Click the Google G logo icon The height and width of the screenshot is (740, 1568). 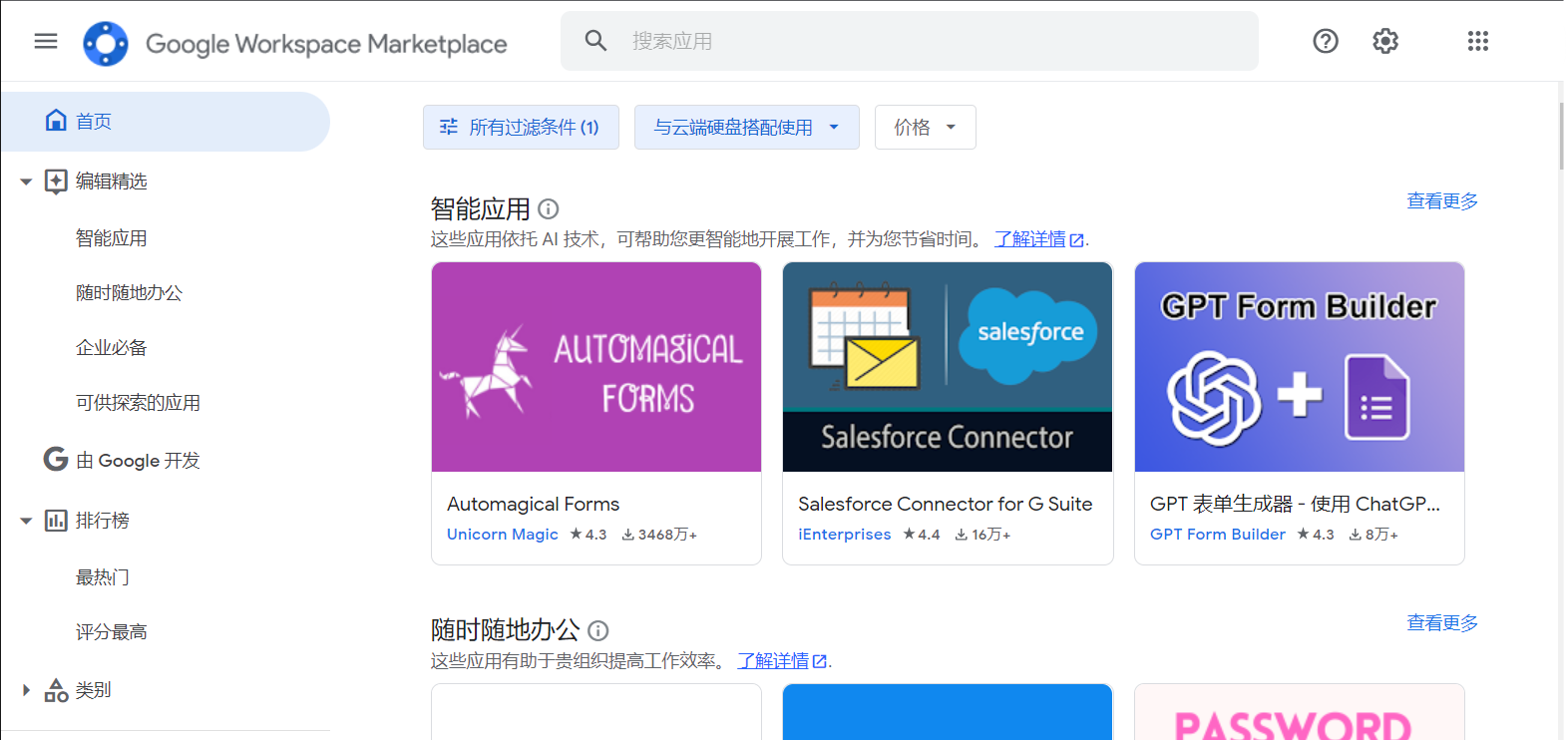[56, 459]
